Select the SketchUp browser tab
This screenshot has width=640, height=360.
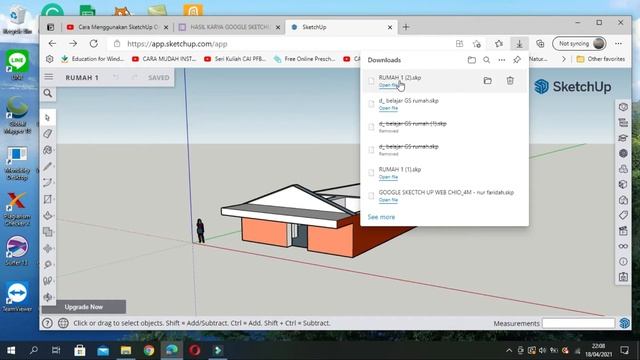[x=341, y=27]
